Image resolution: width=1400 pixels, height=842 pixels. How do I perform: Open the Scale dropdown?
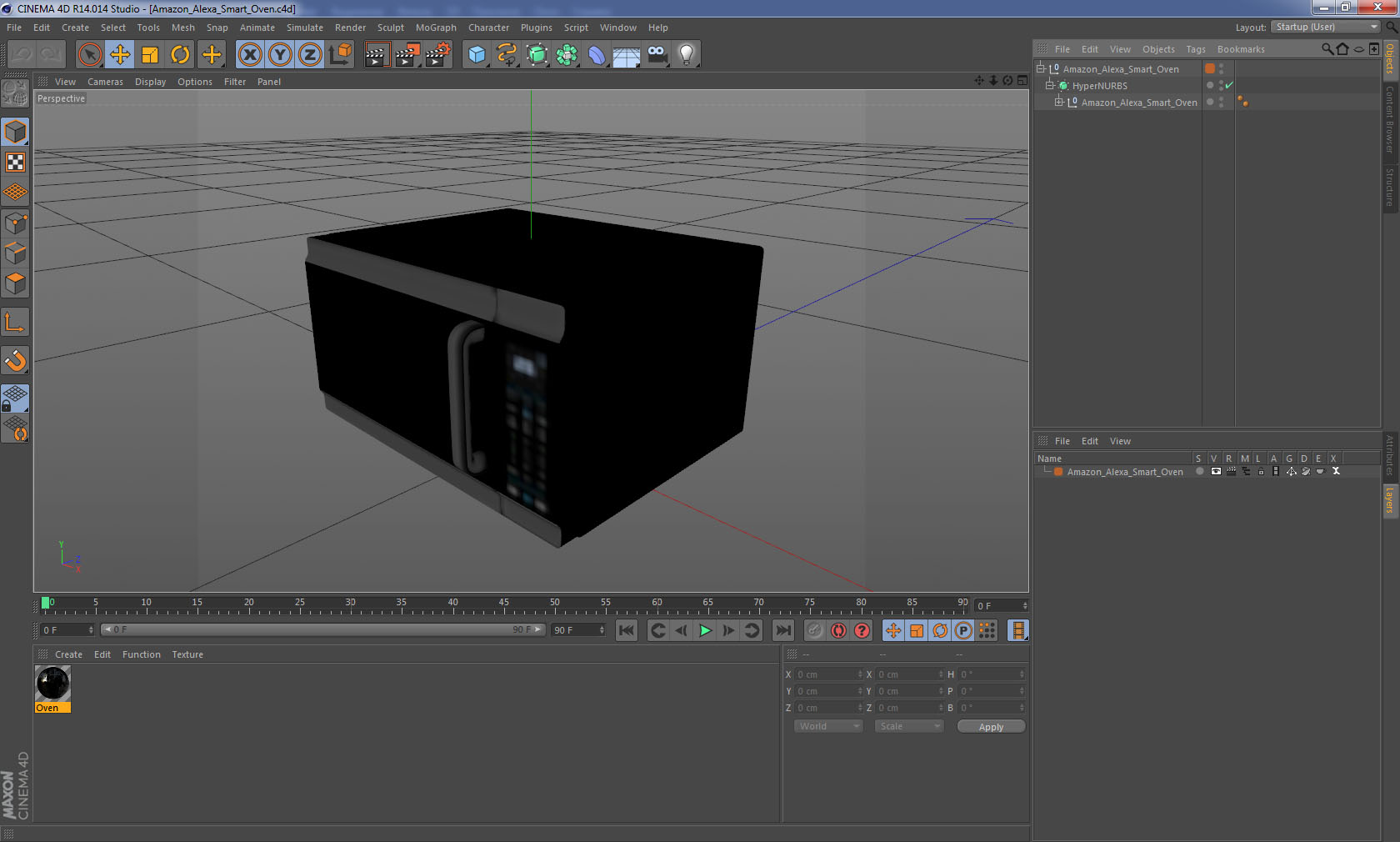908,727
